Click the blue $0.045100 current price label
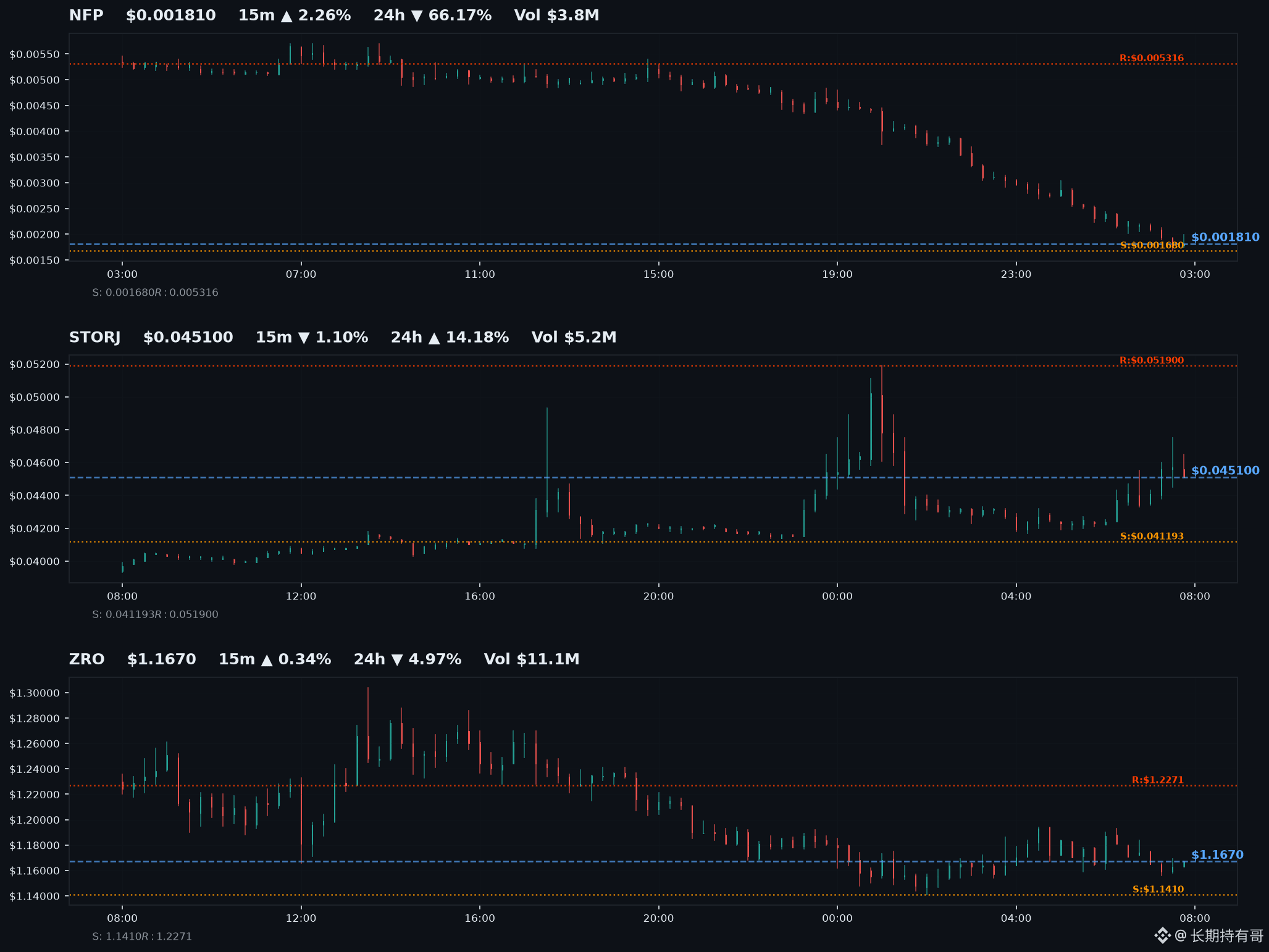 coord(1225,470)
